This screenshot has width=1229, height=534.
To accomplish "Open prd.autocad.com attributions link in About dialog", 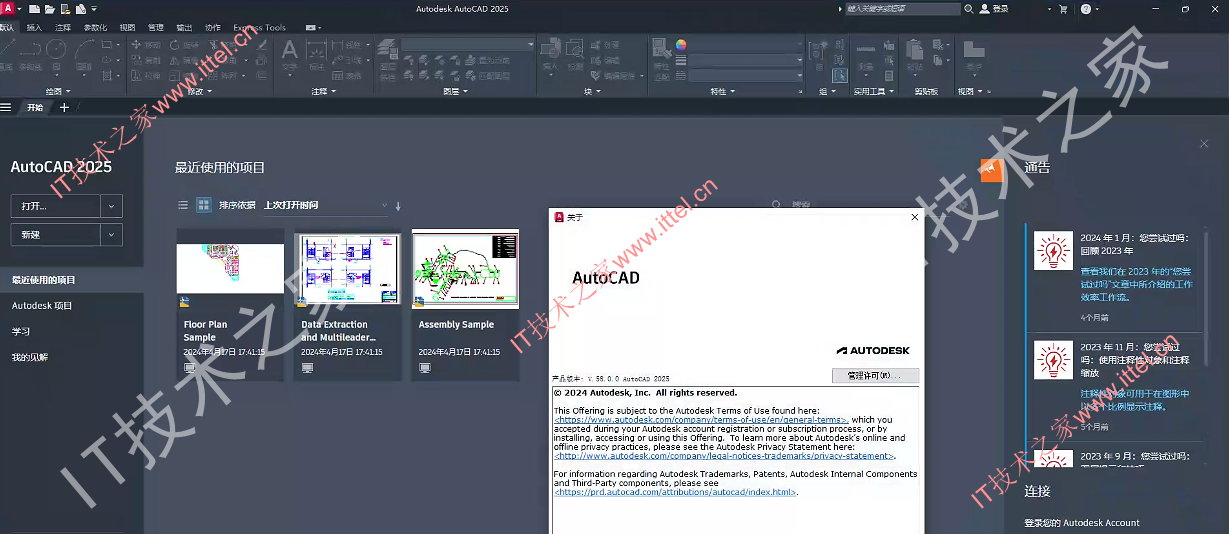I will click(676, 492).
